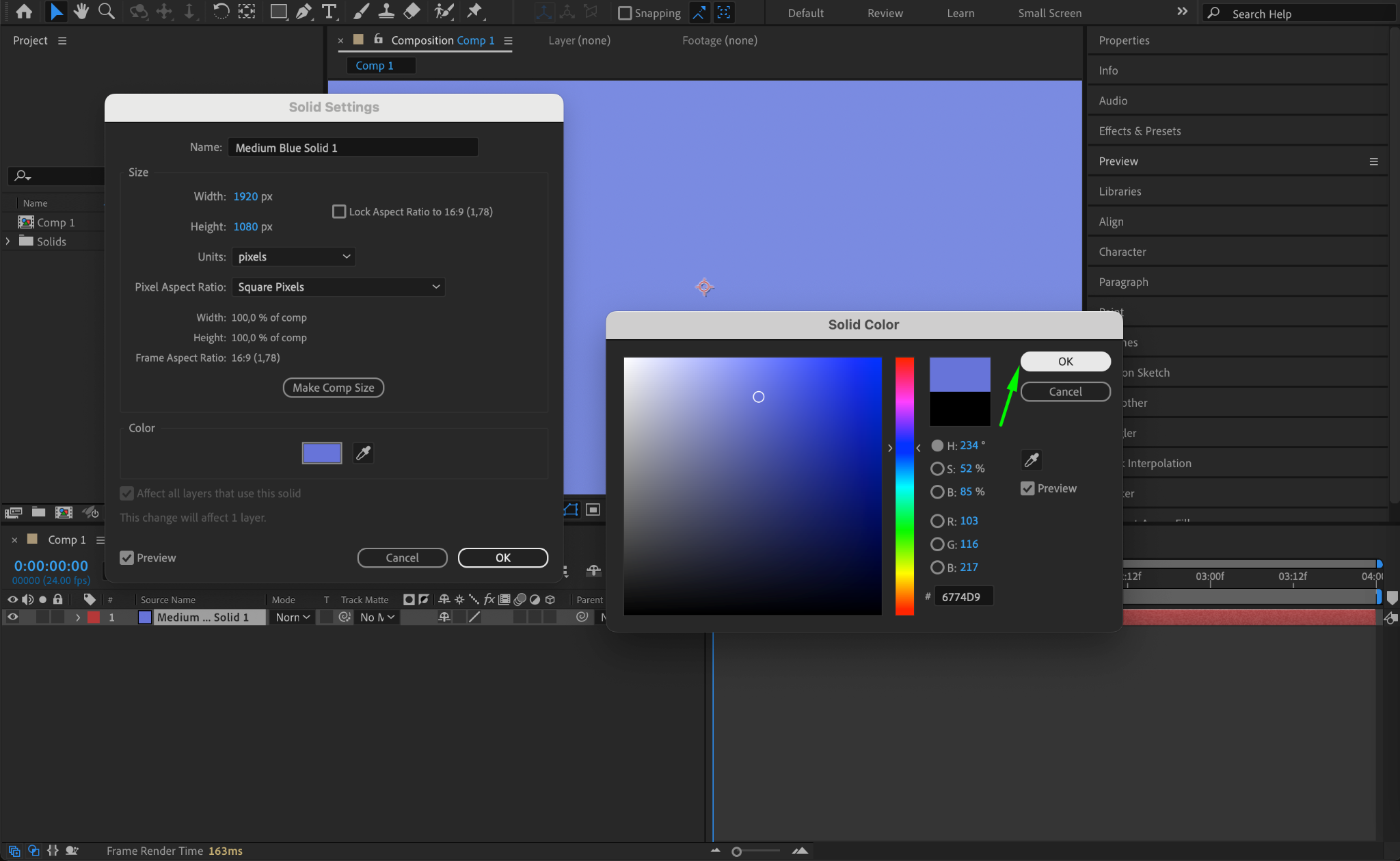
Task: Select the Hand tool in toolbar
Action: [x=81, y=12]
